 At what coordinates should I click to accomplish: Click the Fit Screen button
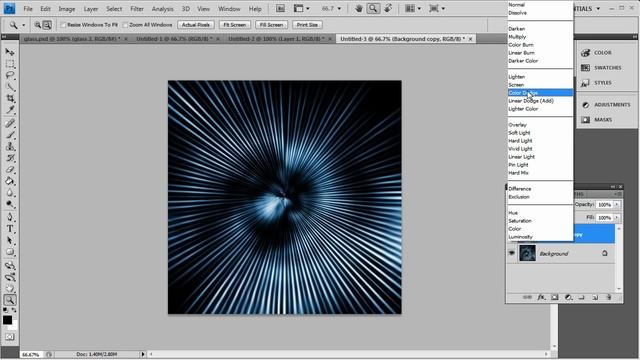[235, 25]
